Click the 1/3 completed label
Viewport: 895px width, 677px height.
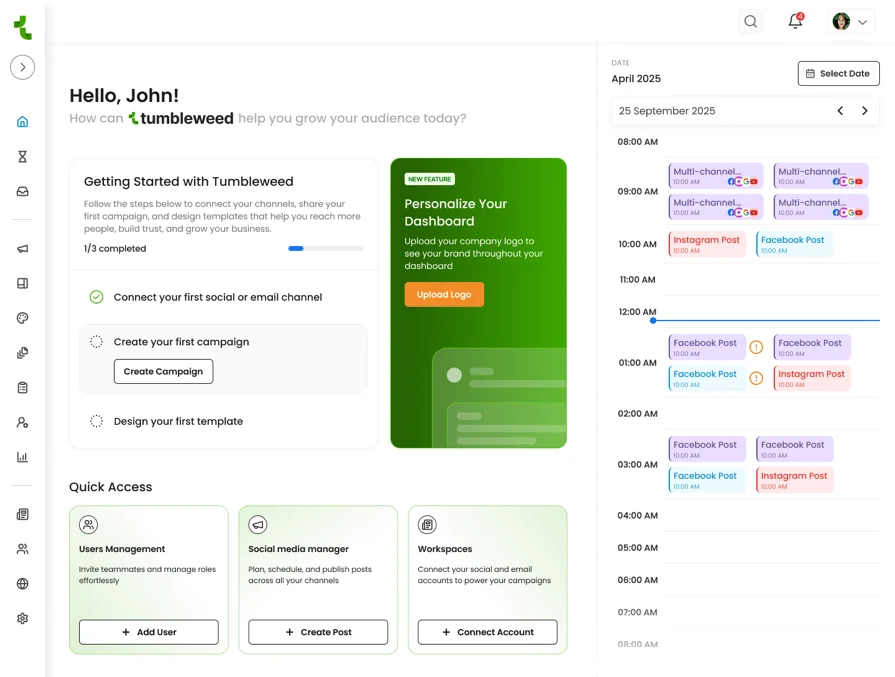pyautogui.click(x=115, y=248)
